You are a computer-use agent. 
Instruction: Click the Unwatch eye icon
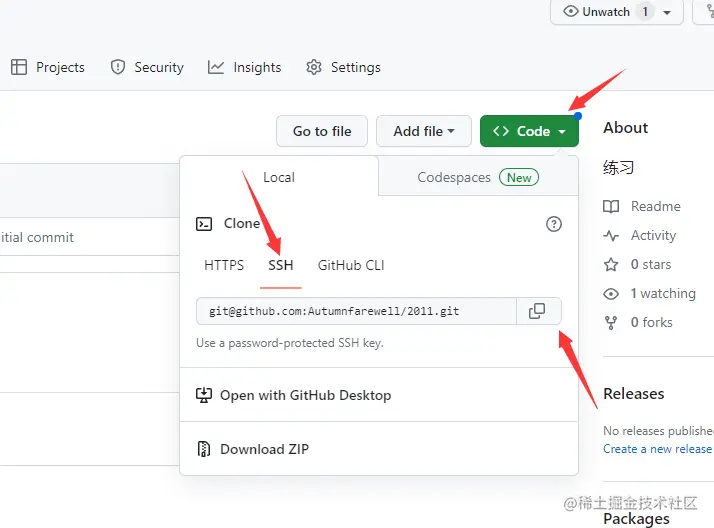(x=571, y=11)
